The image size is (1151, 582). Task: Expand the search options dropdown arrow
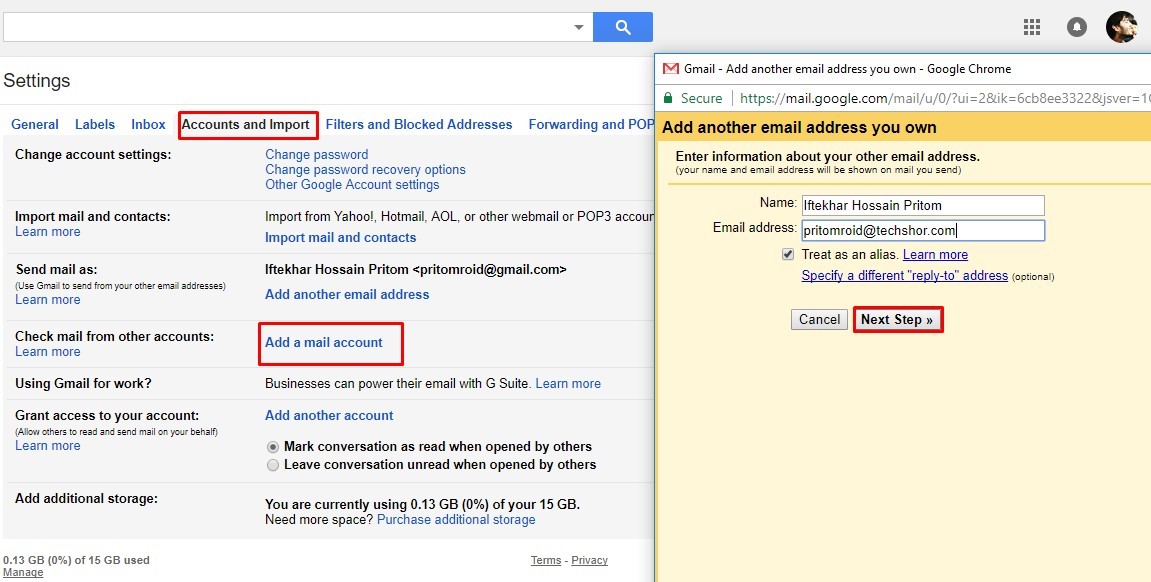(x=578, y=27)
